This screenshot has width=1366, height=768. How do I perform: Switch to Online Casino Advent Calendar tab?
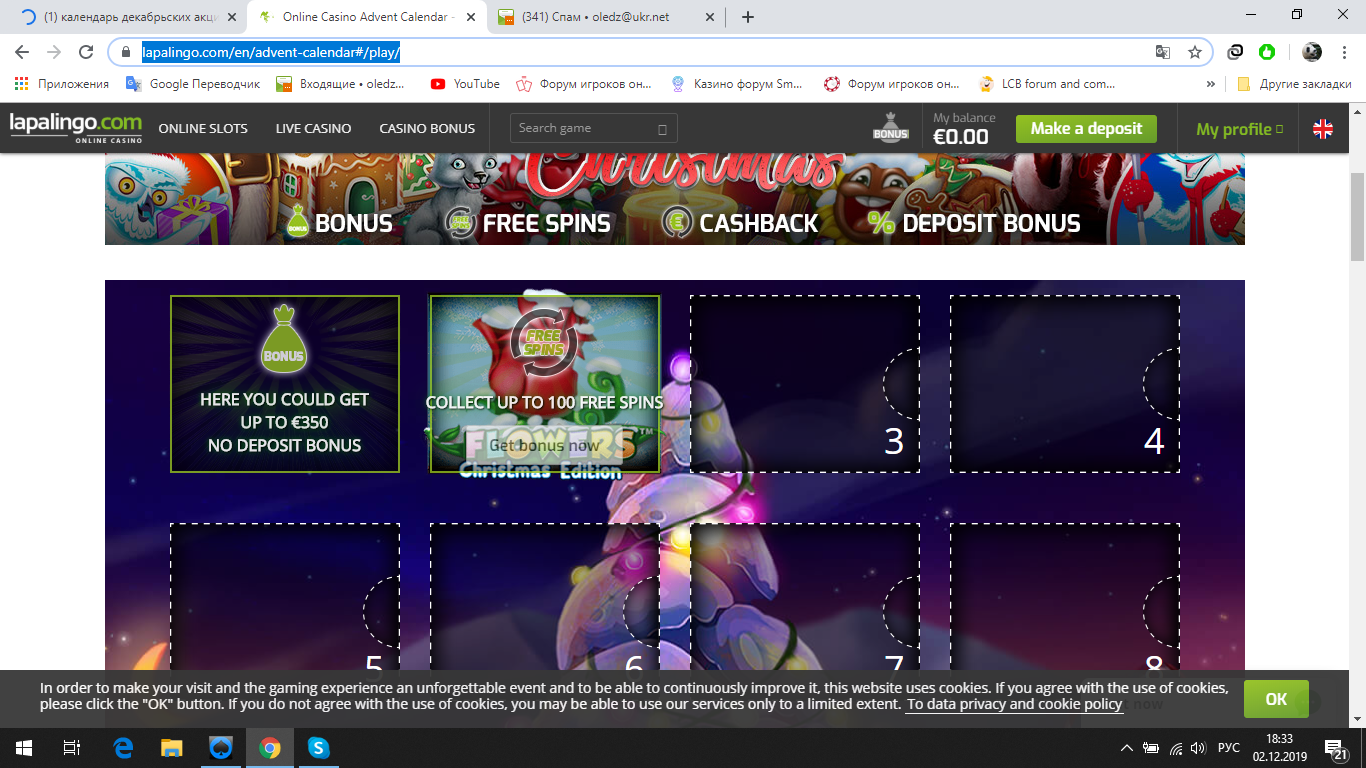(367, 17)
